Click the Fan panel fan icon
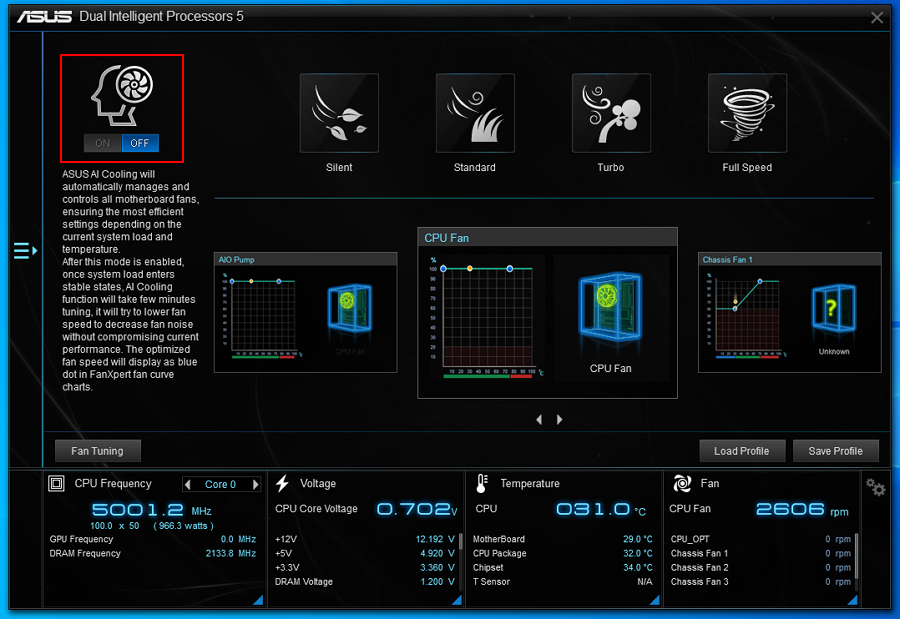The height and width of the screenshot is (619, 900). [x=682, y=483]
